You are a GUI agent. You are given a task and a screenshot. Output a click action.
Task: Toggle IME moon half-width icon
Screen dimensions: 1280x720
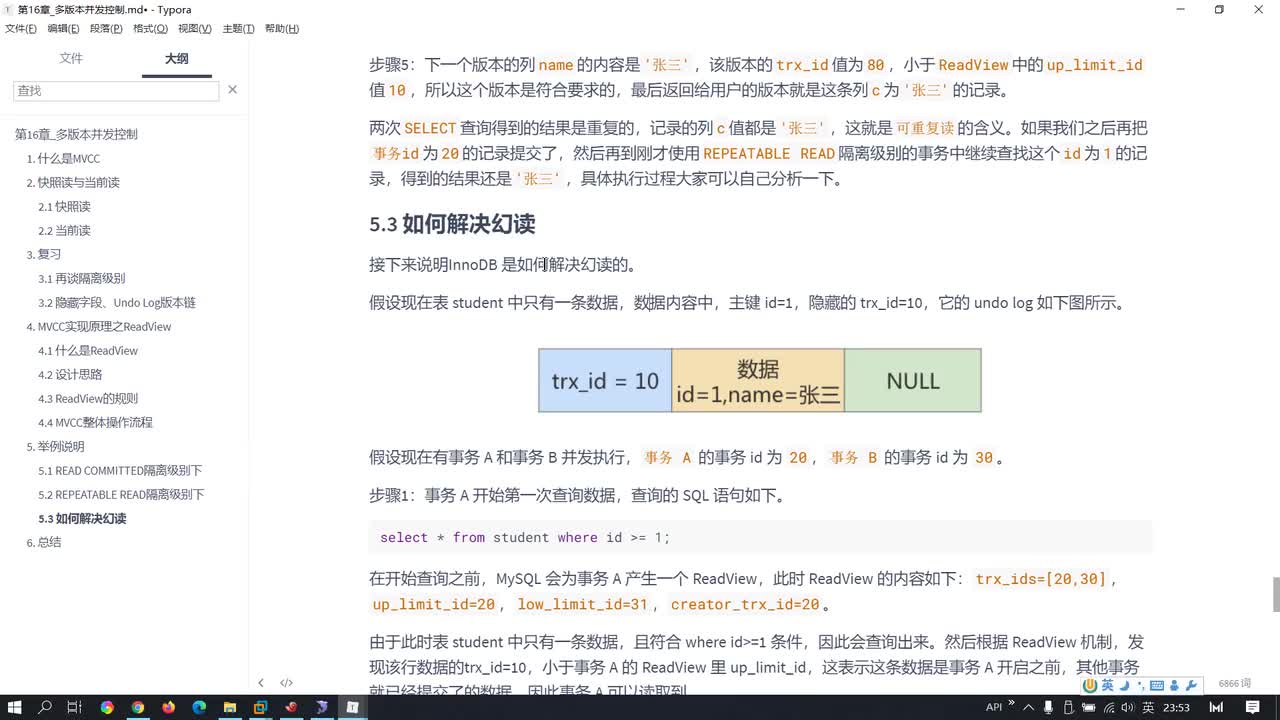click(x=1124, y=685)
